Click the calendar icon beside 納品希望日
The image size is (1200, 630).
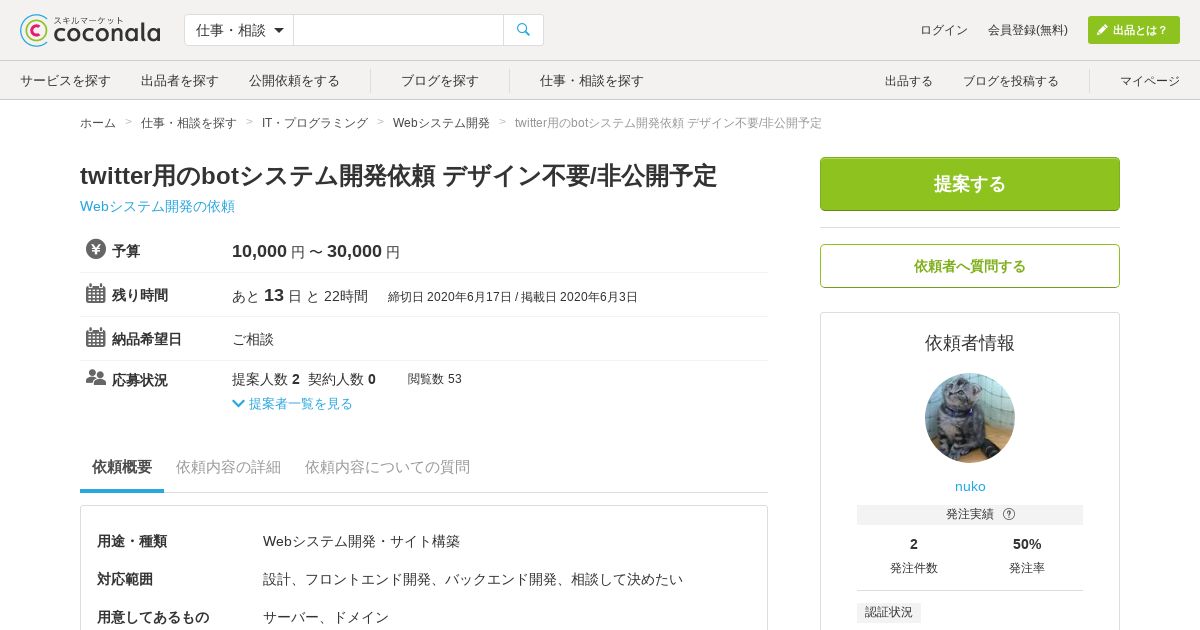point(96,337)
